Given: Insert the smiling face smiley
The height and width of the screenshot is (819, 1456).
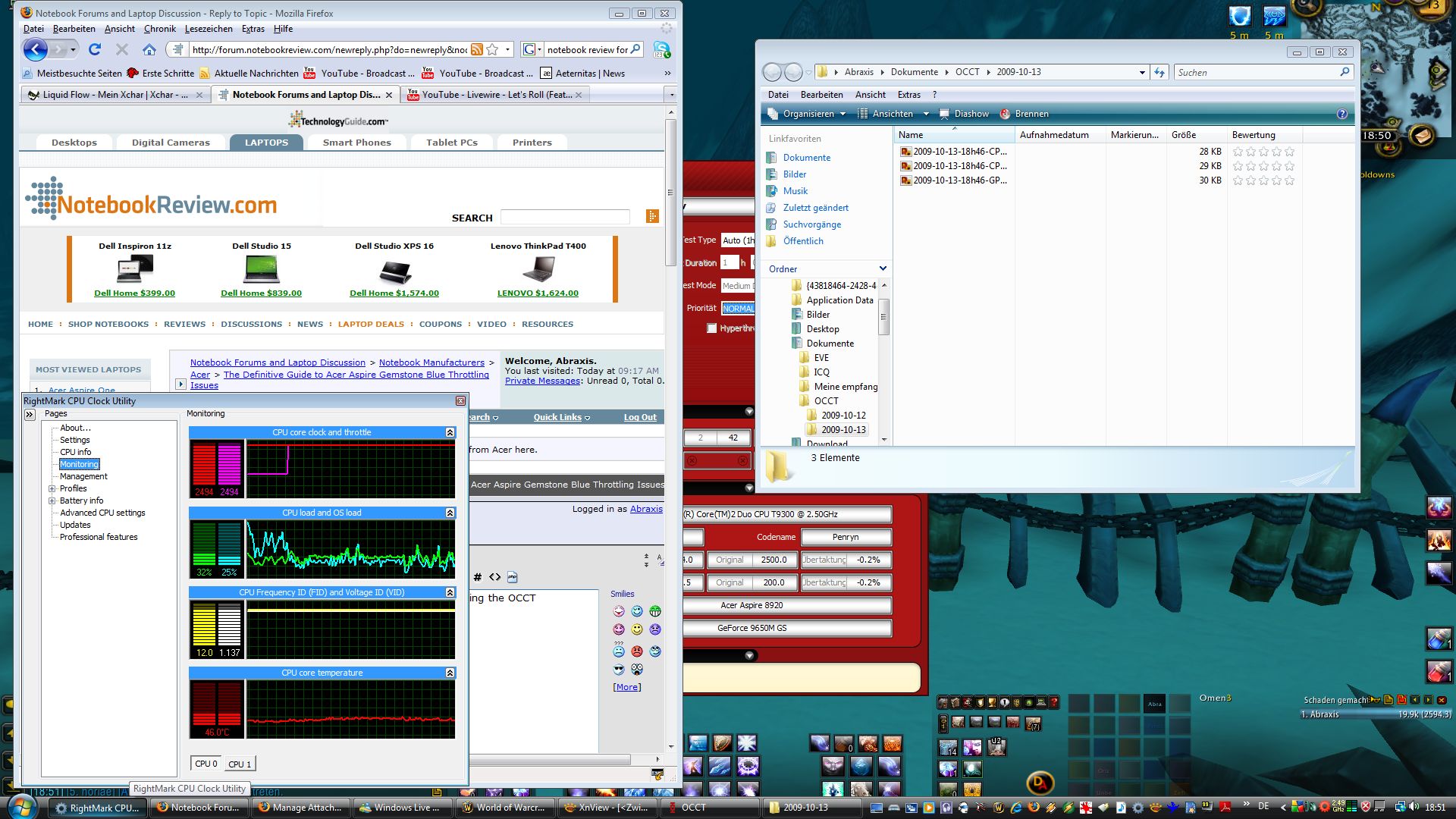Looking at the screenshot, I should pyautogui.click(x=637, y=629).
